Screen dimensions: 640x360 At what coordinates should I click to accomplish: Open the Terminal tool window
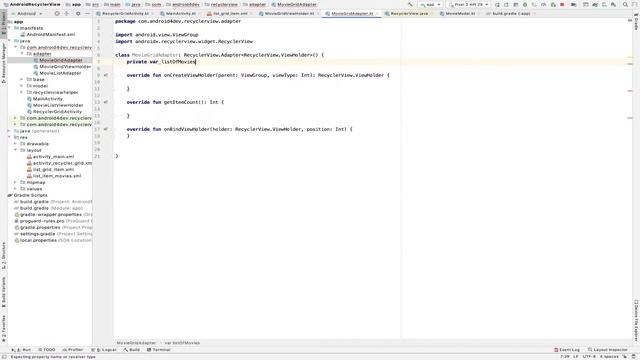click(x=159, y=350)
